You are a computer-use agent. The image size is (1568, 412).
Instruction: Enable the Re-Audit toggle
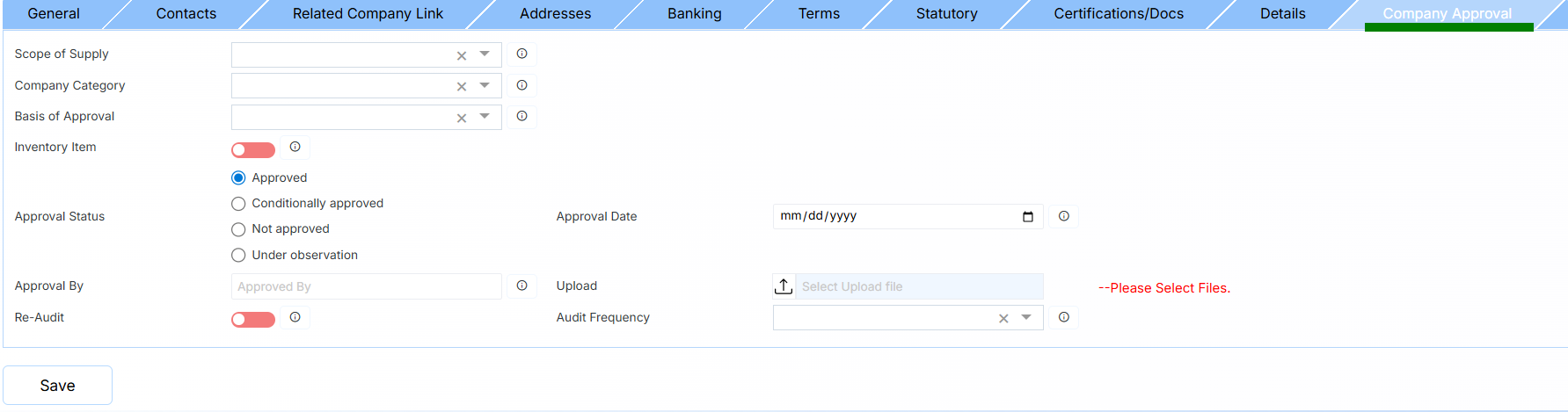[253, 320]
